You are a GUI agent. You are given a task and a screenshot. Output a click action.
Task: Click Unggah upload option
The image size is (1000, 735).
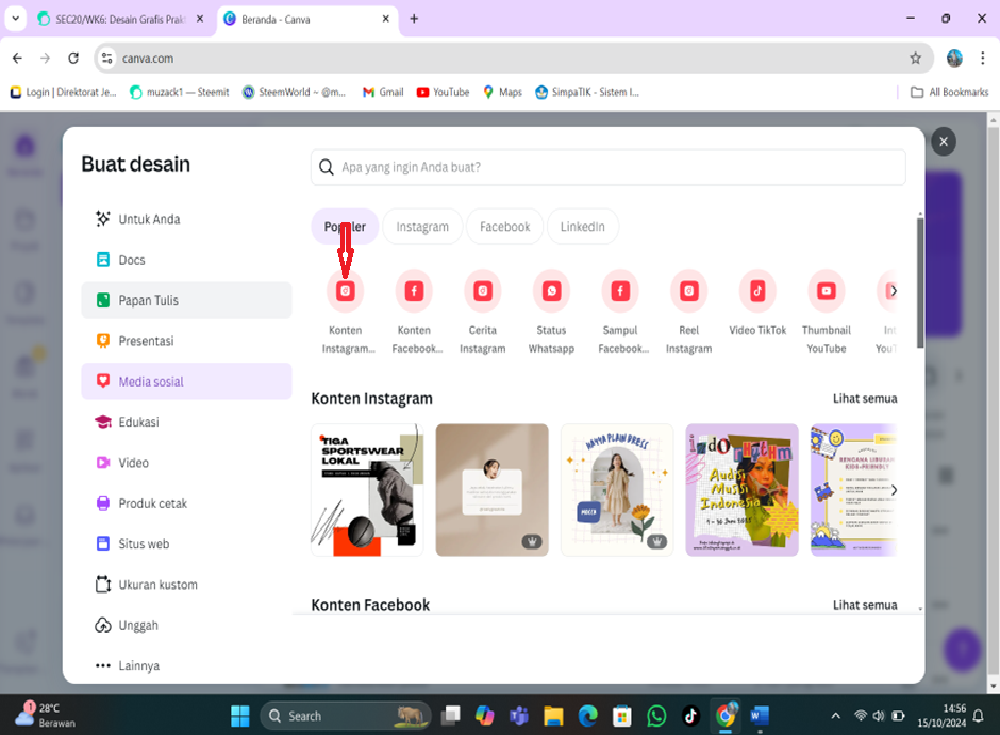[187, 625]
